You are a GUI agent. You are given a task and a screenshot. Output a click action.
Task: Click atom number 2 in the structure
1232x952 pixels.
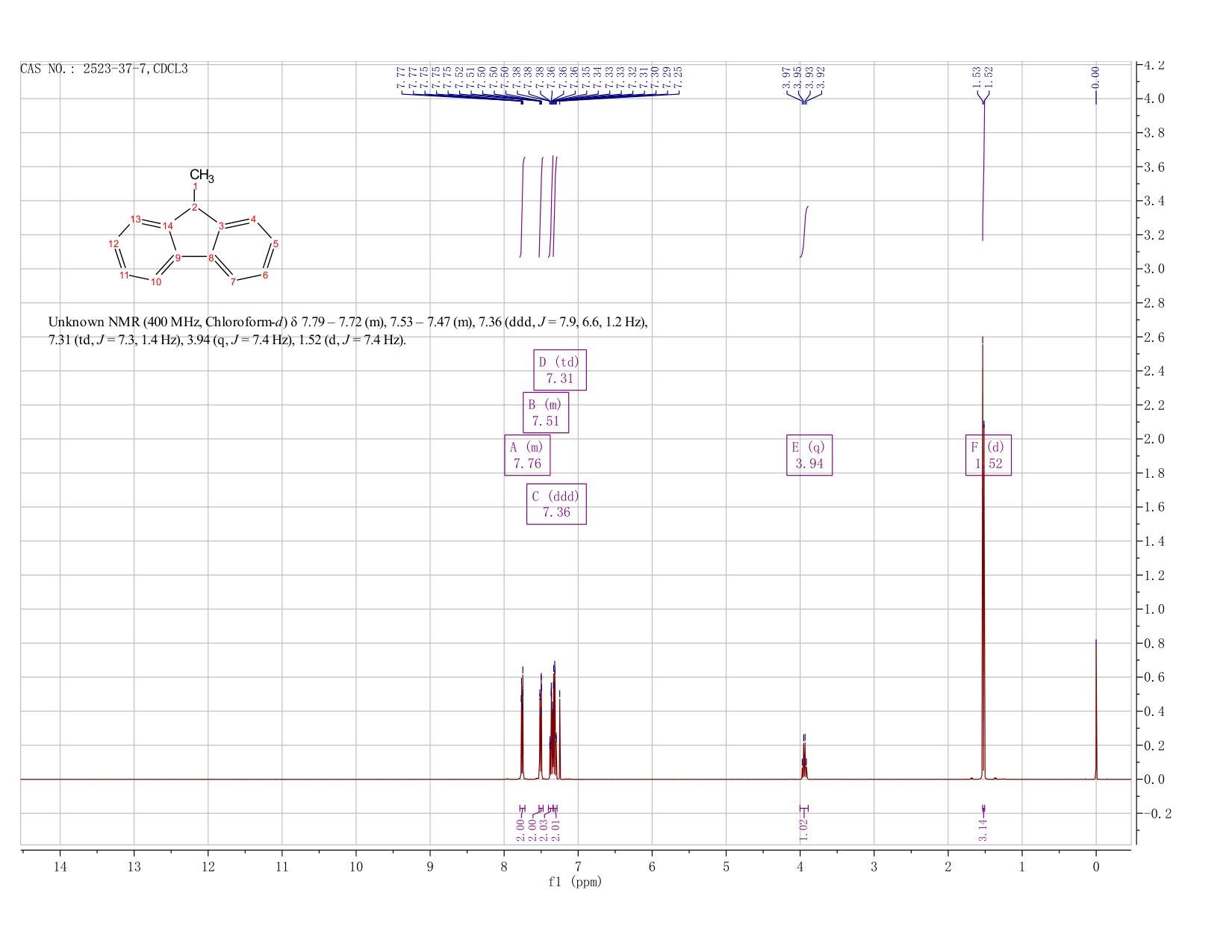click(x=194, y=207)
